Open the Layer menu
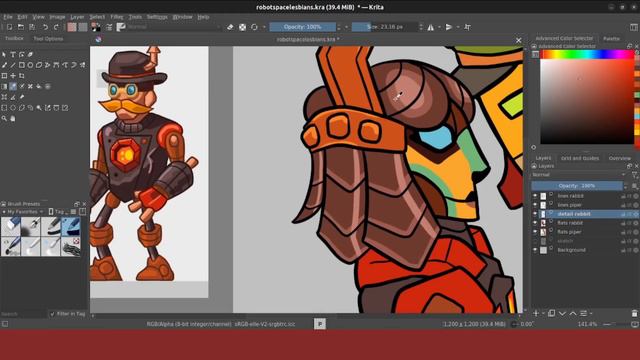 (x=77, y=17)
